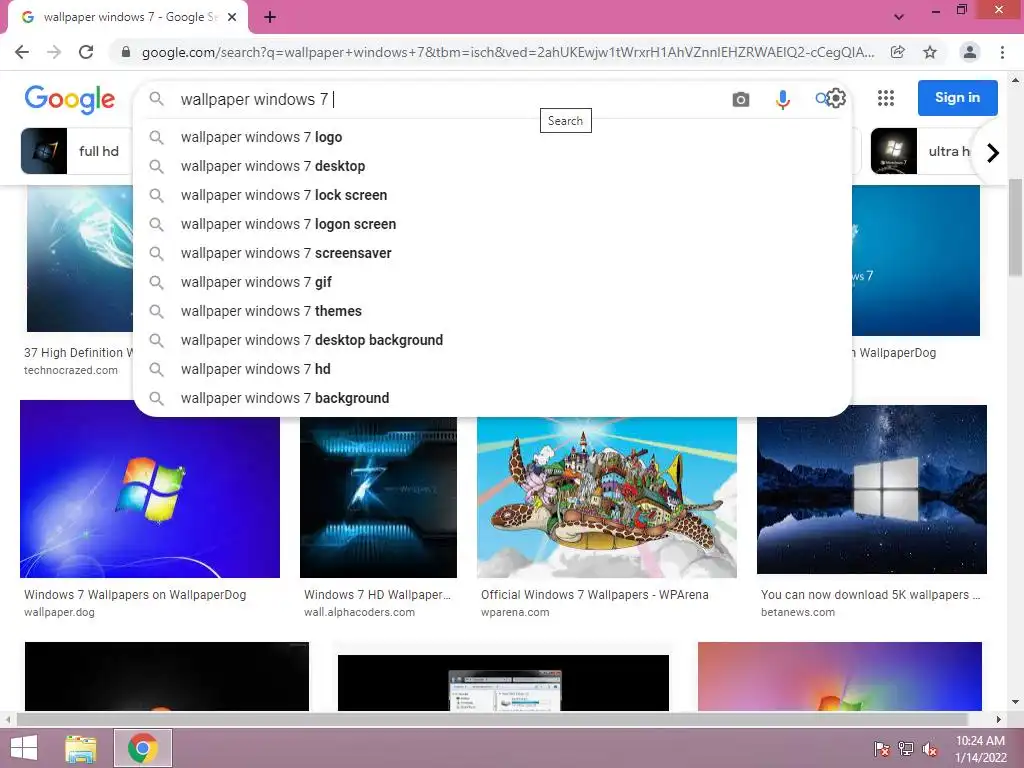Open the colorful gradient wallpaper thumbnail at bottom right
The height and width of the screenshot is (768, 1024).
click(x=840, y=676)
